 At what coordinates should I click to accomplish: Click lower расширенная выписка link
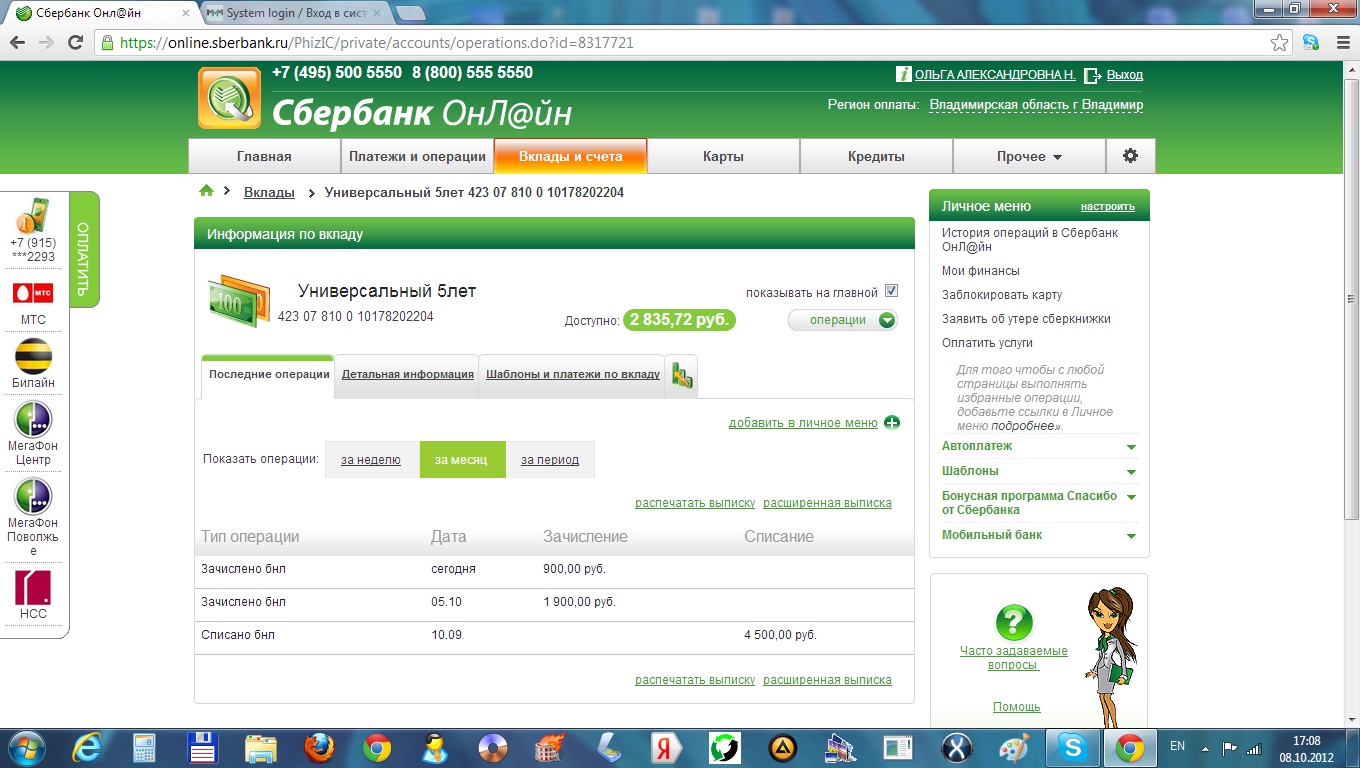pyautogui.click(x=827, y=680)
